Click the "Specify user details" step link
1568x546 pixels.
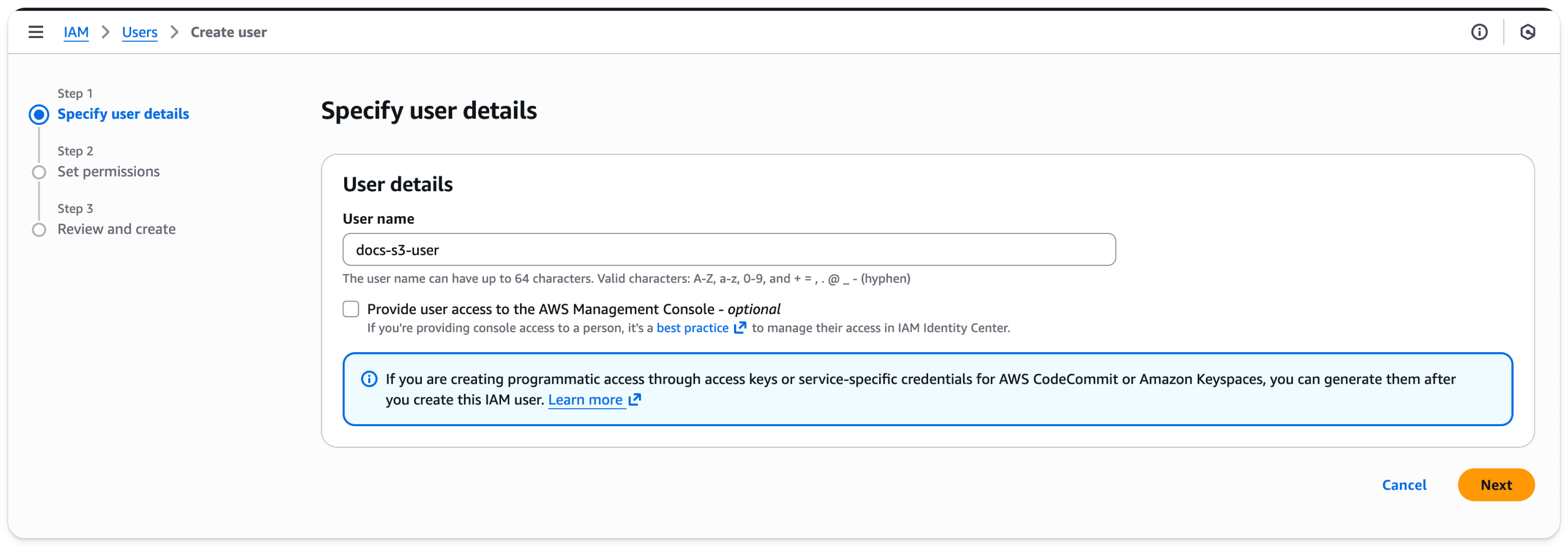(123, 114)
